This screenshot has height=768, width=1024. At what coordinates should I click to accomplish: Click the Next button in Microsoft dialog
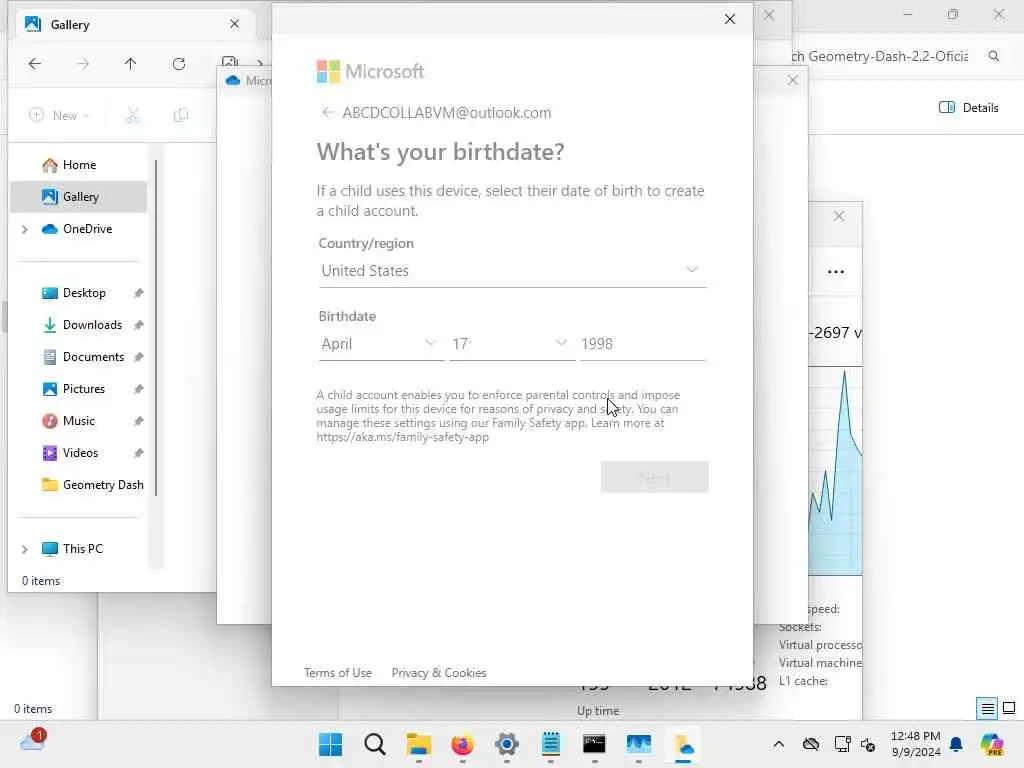click(654, 477)
